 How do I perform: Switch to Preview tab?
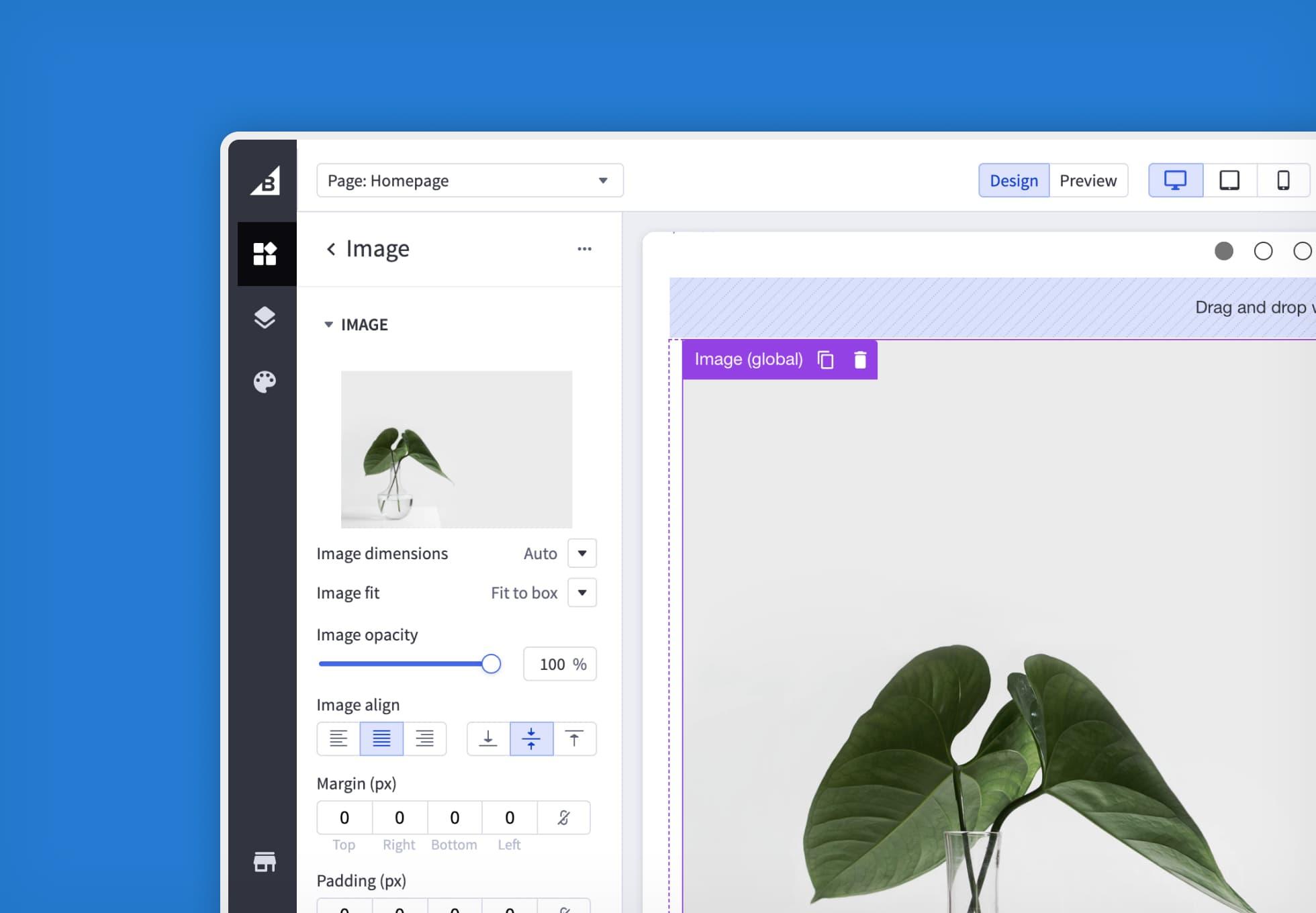(x=1088, y=181)
